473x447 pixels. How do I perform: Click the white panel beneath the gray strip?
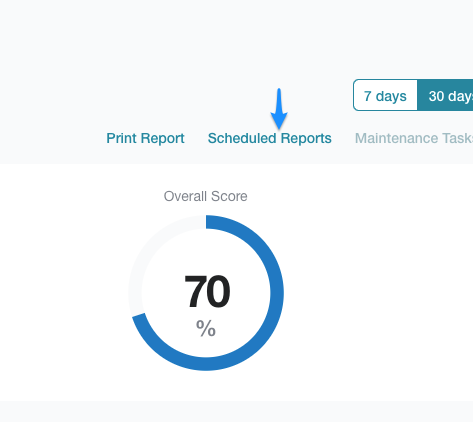point(236,434)
